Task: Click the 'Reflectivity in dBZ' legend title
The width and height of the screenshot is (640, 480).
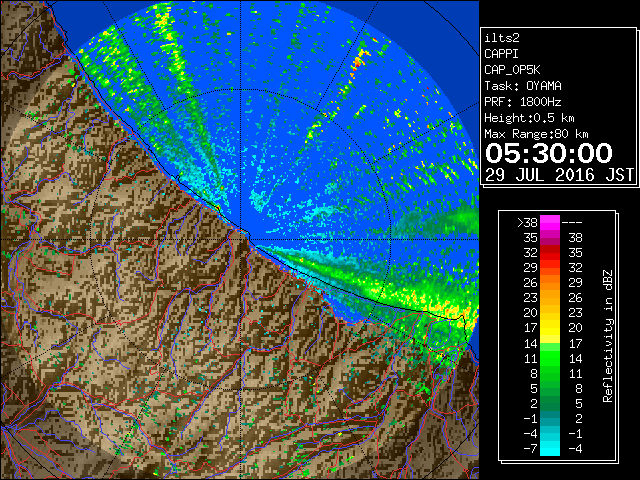Action: click(x=608, y=336)
